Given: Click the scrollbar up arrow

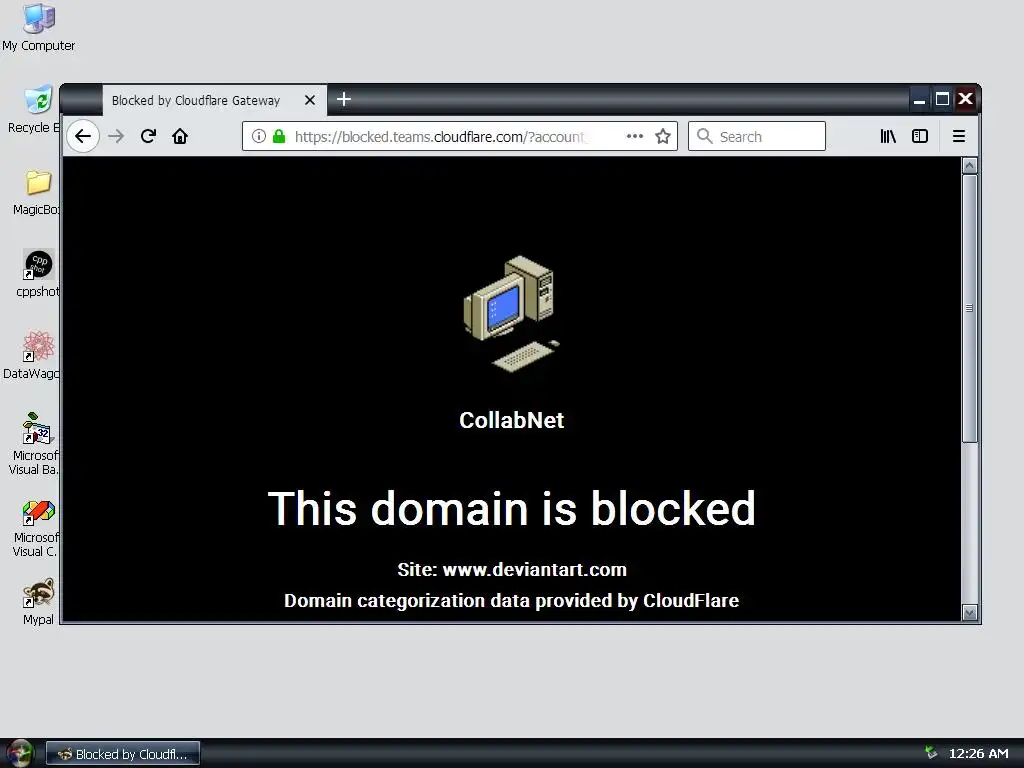Looking at the screenshot, I should pos(969,166).
